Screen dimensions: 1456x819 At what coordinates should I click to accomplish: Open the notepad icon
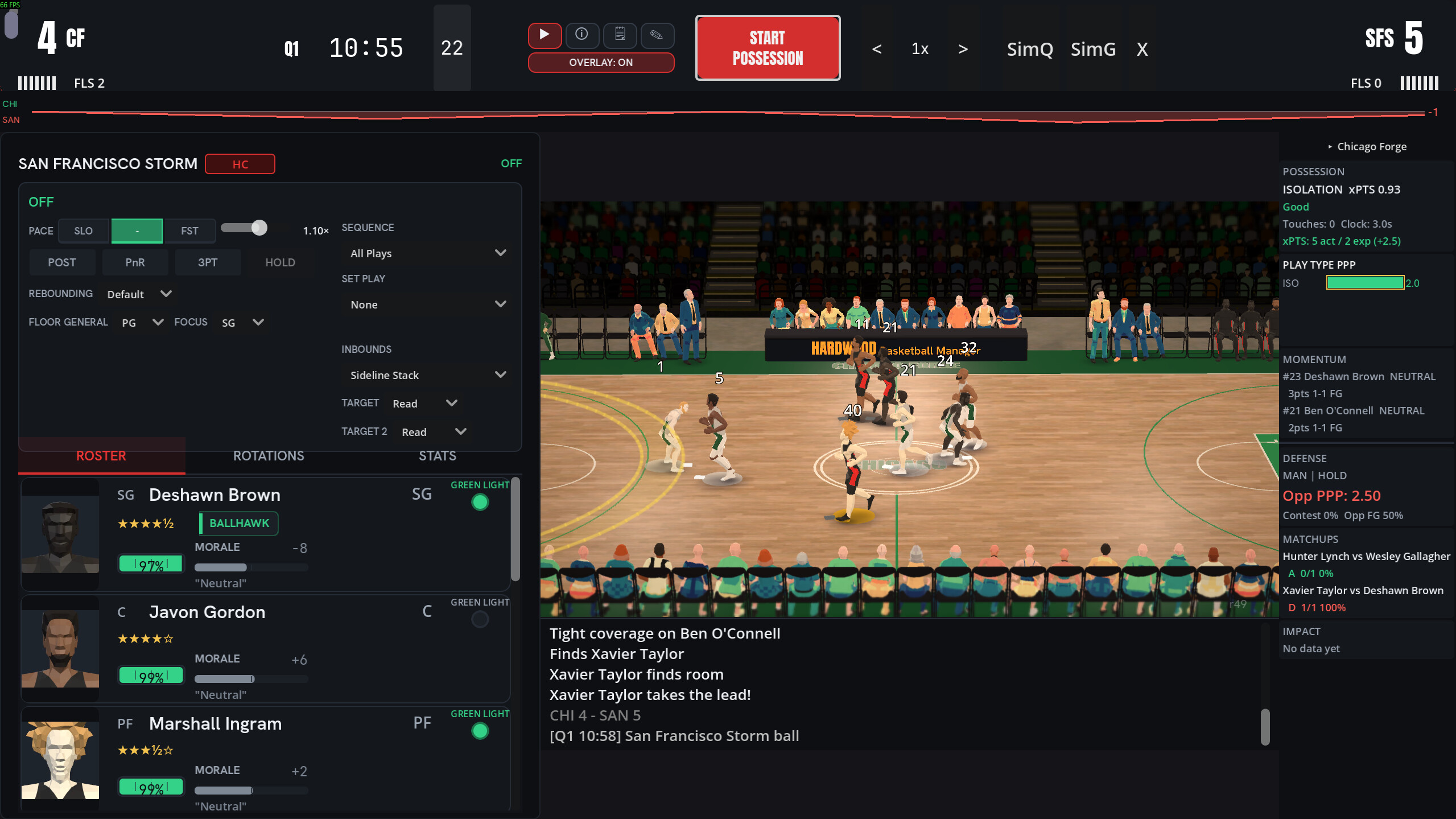pos(620,35)
